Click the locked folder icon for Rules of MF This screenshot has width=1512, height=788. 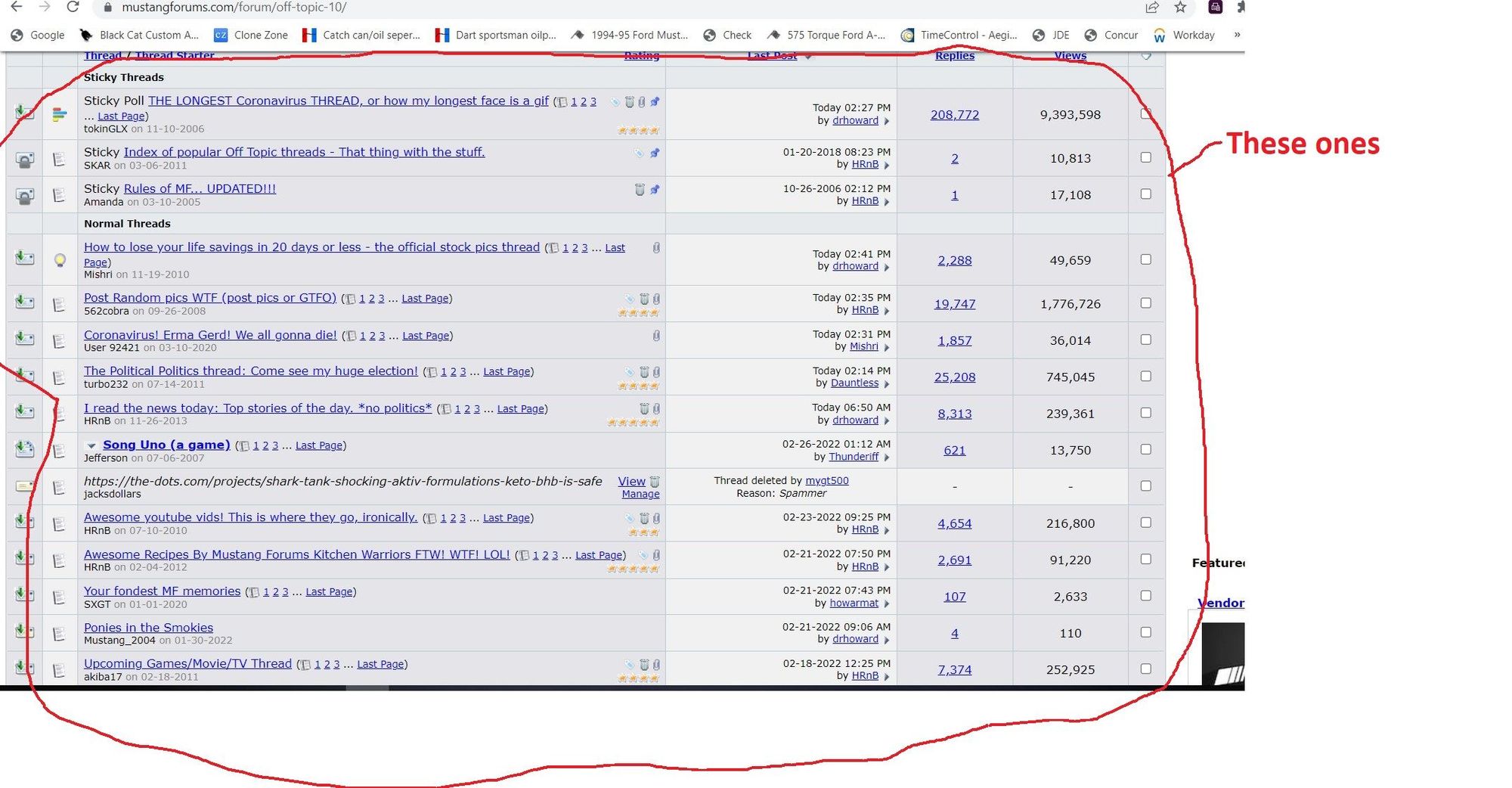tap(25, 196)
